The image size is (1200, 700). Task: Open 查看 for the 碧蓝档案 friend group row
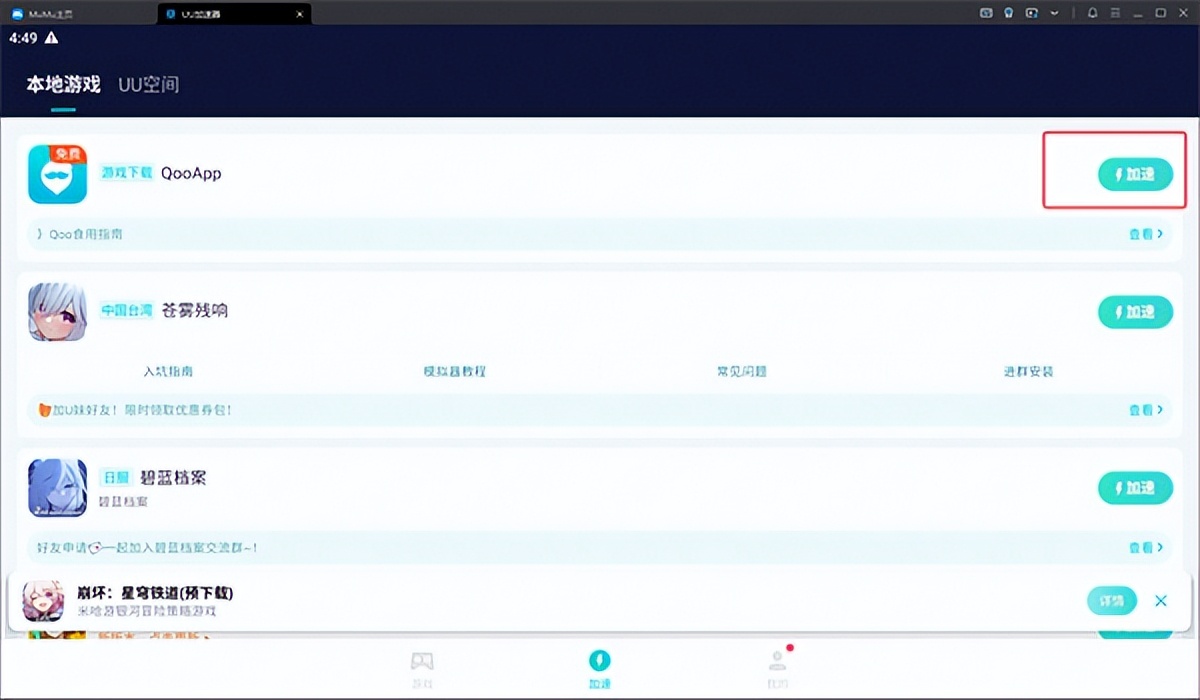click(1146, 548)
